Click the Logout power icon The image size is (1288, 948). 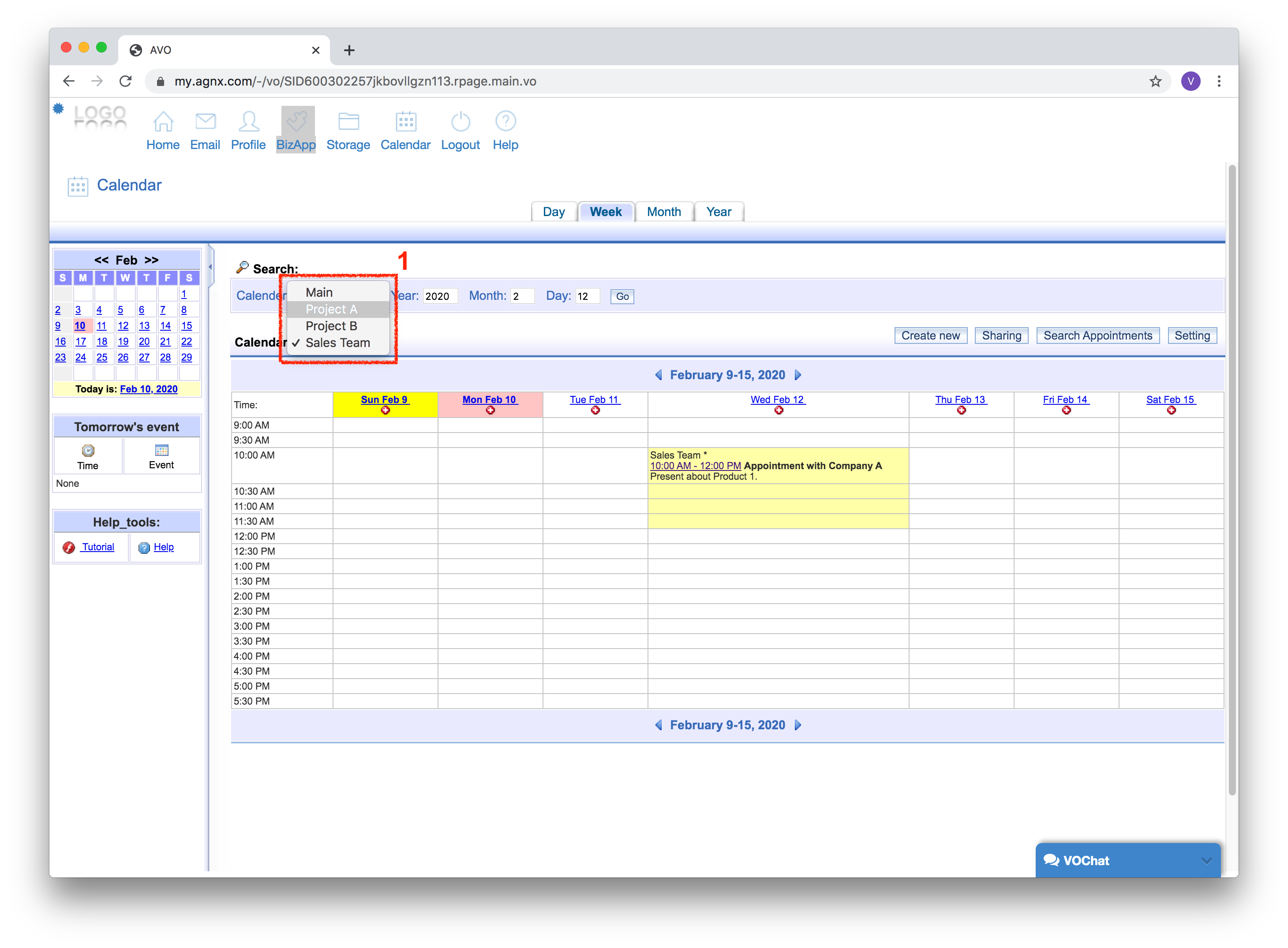coord(461,122)
